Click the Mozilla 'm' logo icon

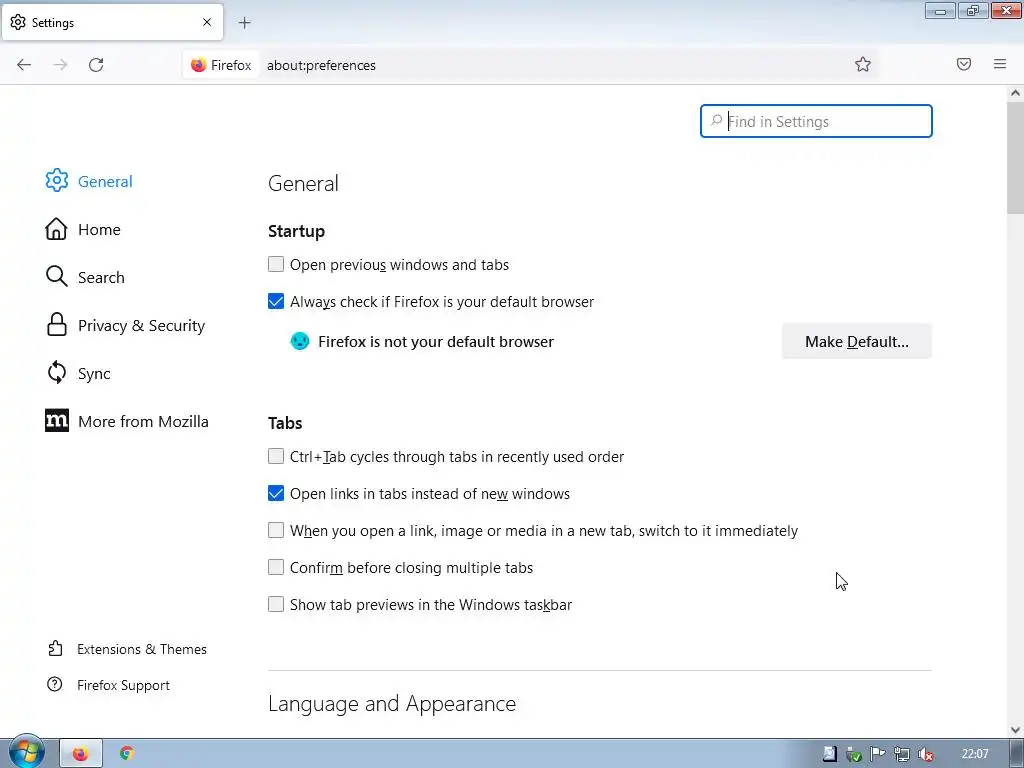[57, 421]
